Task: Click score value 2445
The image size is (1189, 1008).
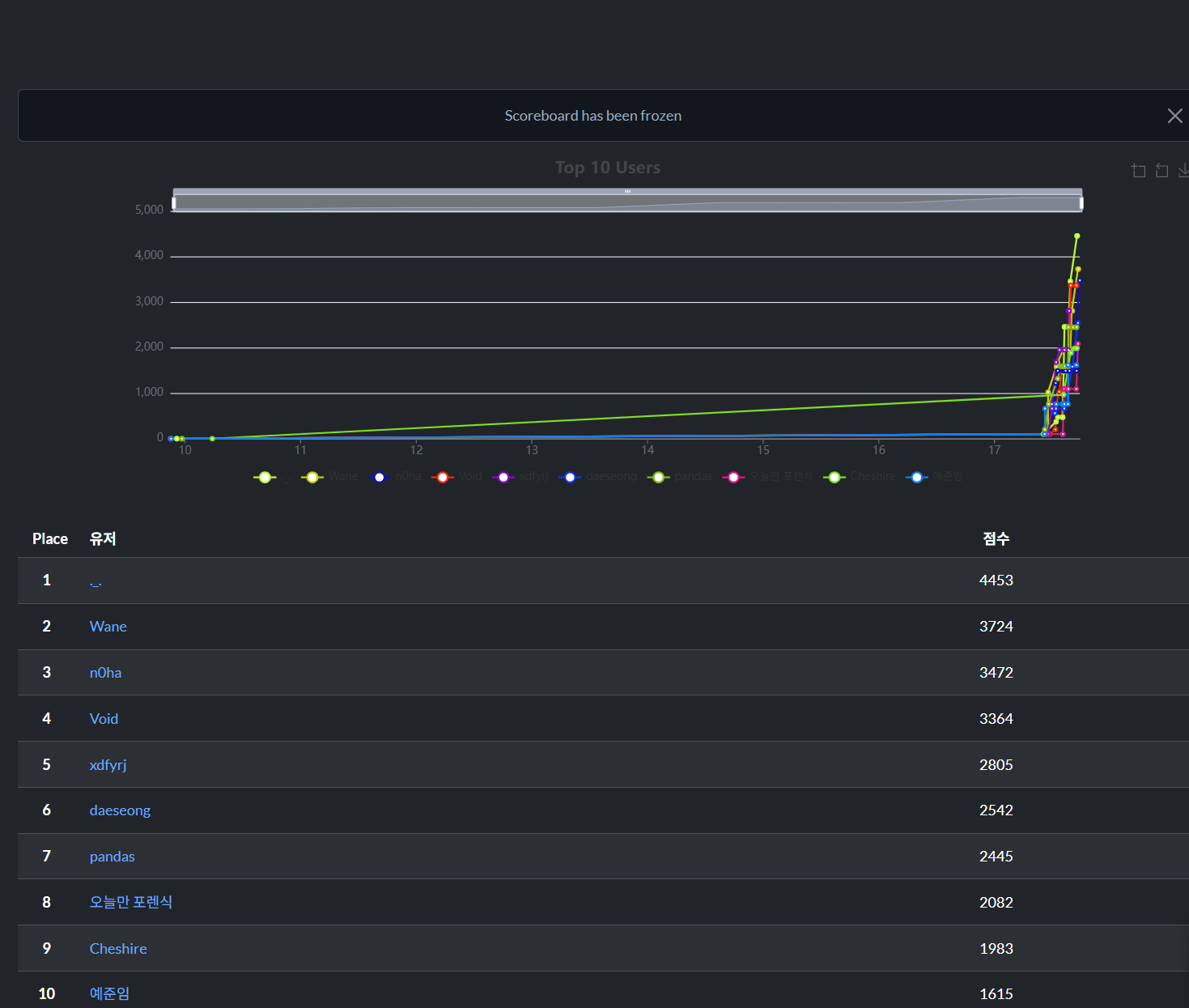Action: [996, 857]
